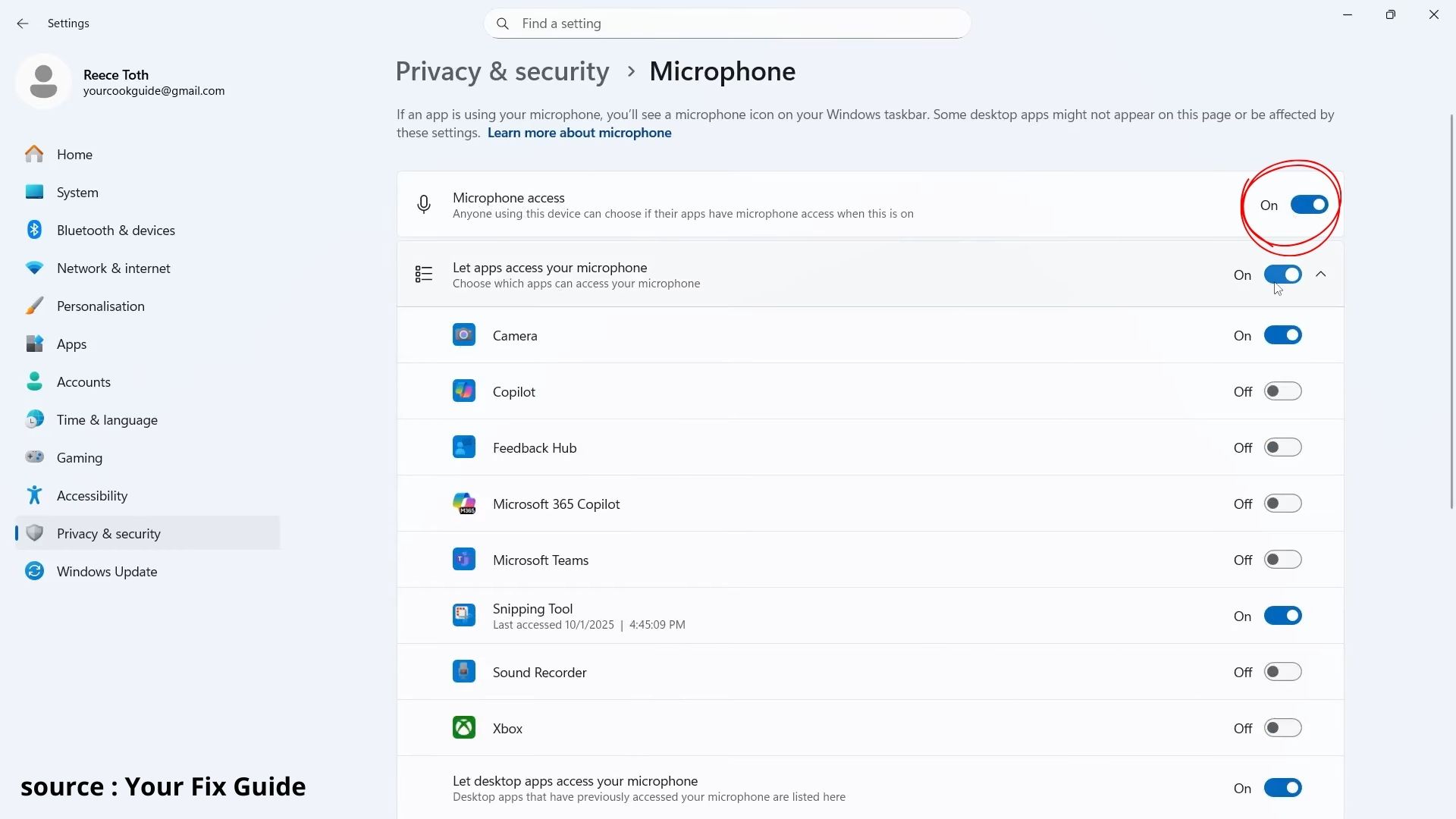
Task: Open Learn more about microphone link
Action: [579, 133]
